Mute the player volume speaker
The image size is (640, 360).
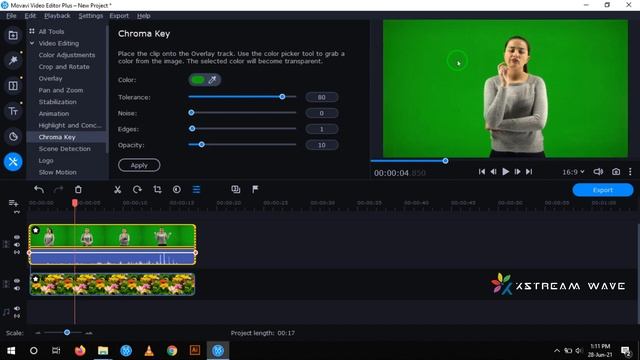pos(598,172)
